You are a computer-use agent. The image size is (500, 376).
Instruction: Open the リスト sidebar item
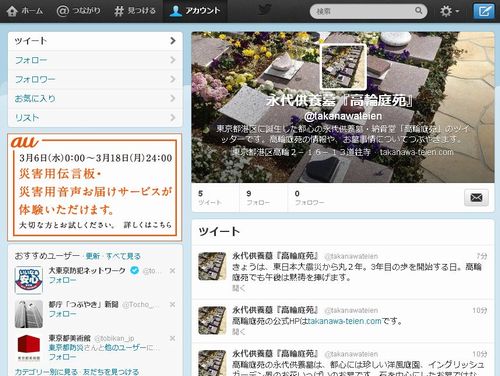[95, 118]
